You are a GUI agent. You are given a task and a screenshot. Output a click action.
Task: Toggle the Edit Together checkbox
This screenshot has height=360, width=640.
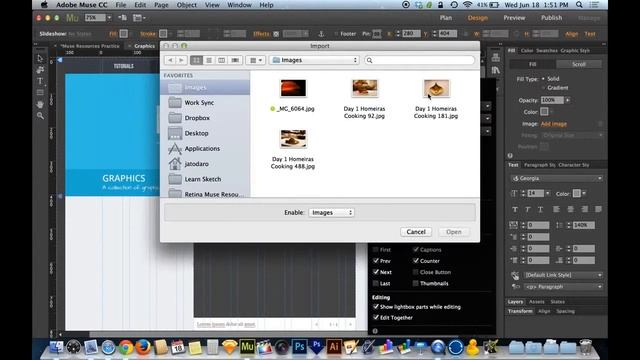point(376,317)
